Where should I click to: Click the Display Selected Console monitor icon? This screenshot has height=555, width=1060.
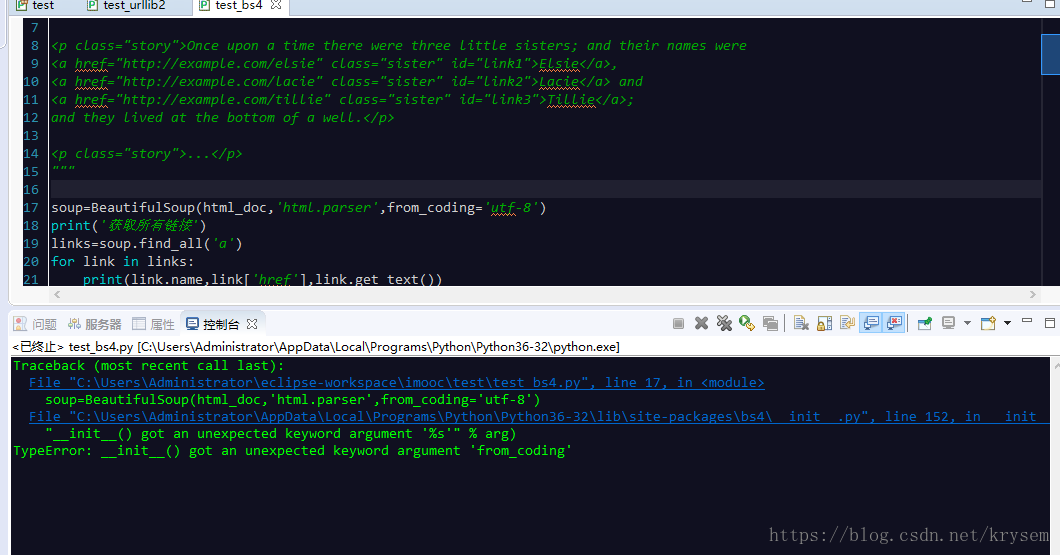948,323
